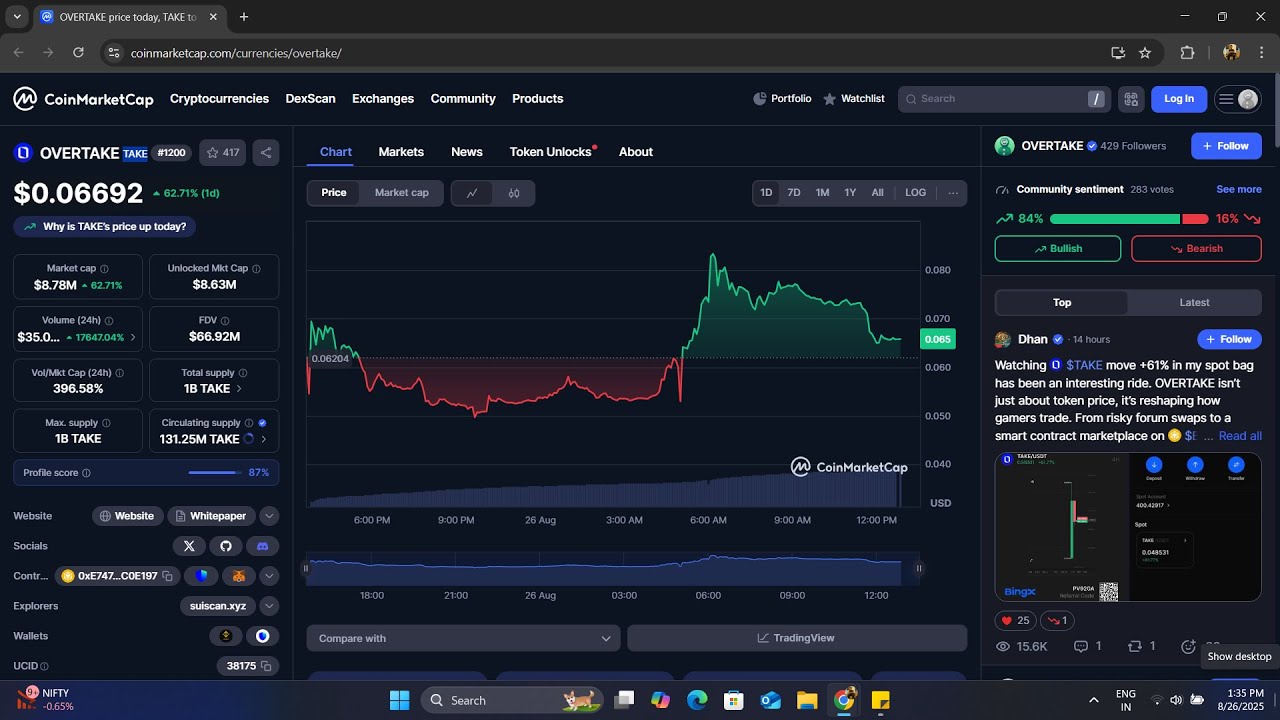Expand Total supply 1B TAKE arrow
The height and width of the screenshot is (720, 1280).
pos(238,388)
